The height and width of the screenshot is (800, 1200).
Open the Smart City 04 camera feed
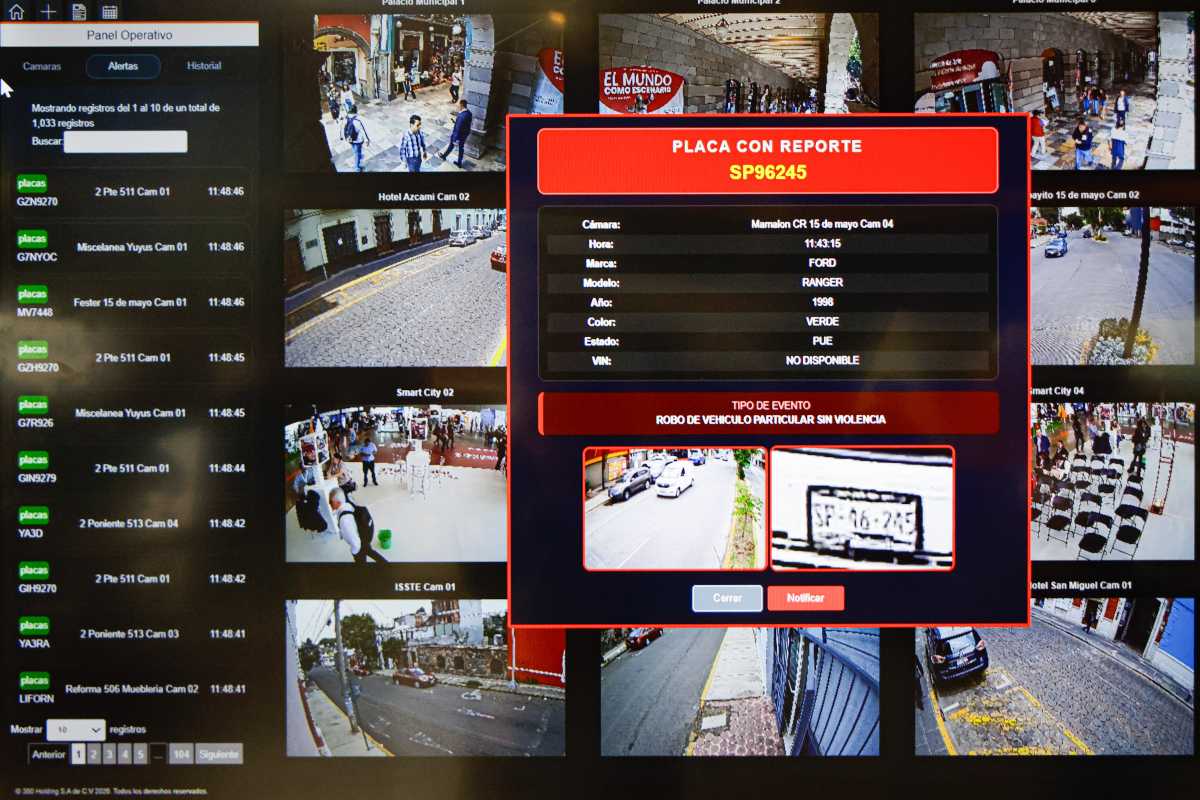pyautogui.click(x=1112, y=481)
